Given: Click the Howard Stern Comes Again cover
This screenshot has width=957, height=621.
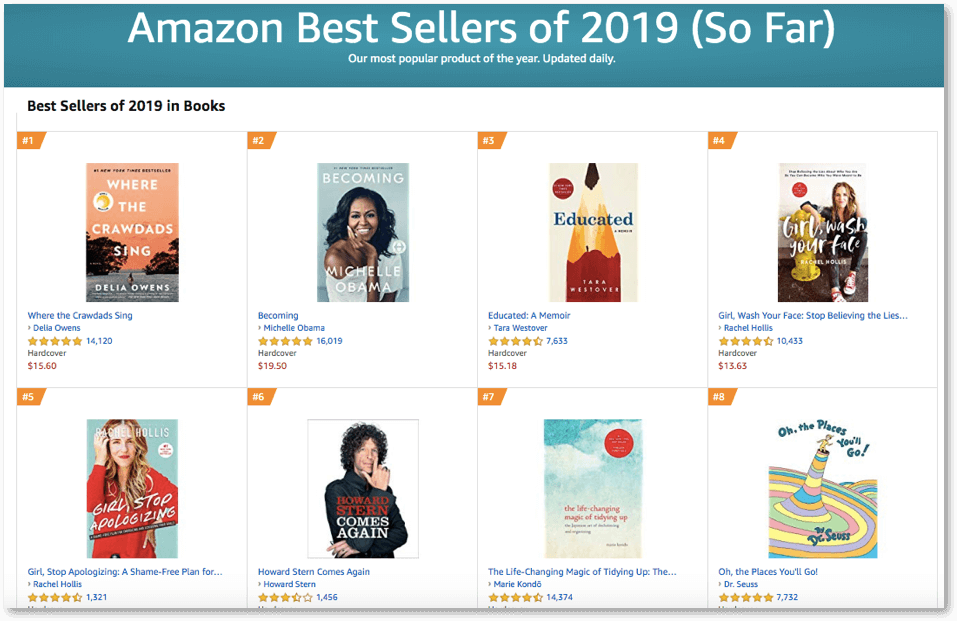Looking at the screenshot, I should pyautogui.click(x=363, y=488).
